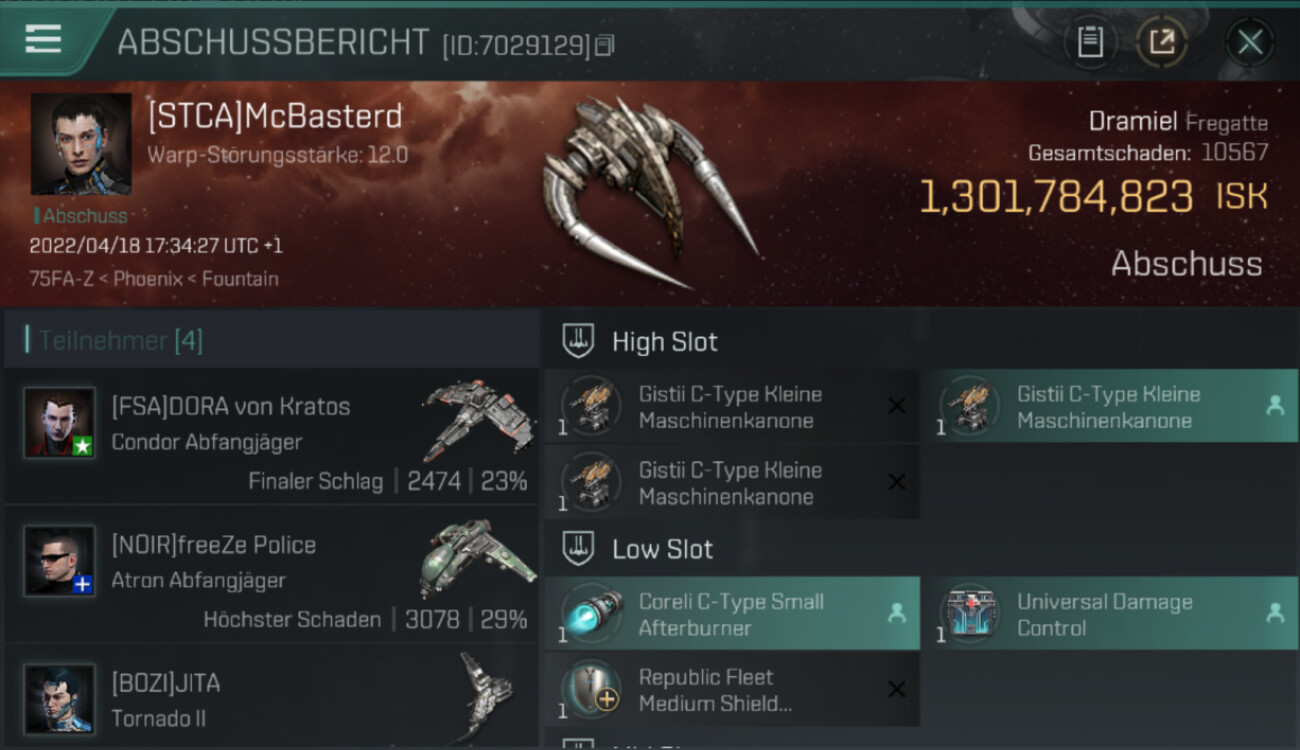Open the clipboard icon in header
Screen dimensions: 1300x750
pyautogui.click(x=1090, y=42)
